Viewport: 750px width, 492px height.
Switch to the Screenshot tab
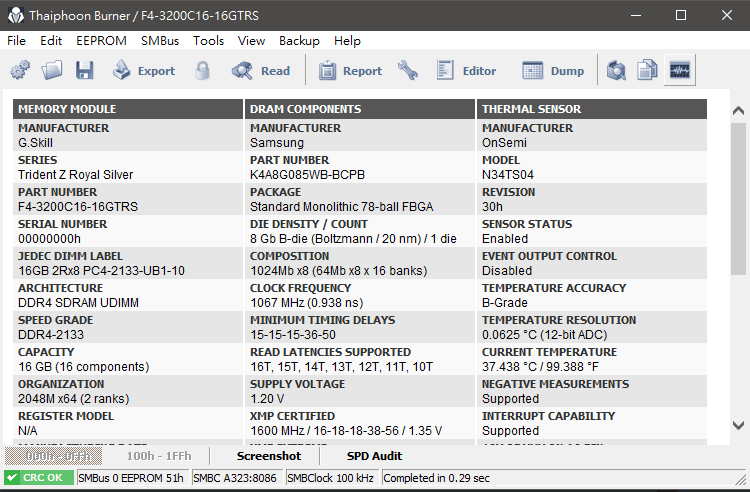(269, 456)
